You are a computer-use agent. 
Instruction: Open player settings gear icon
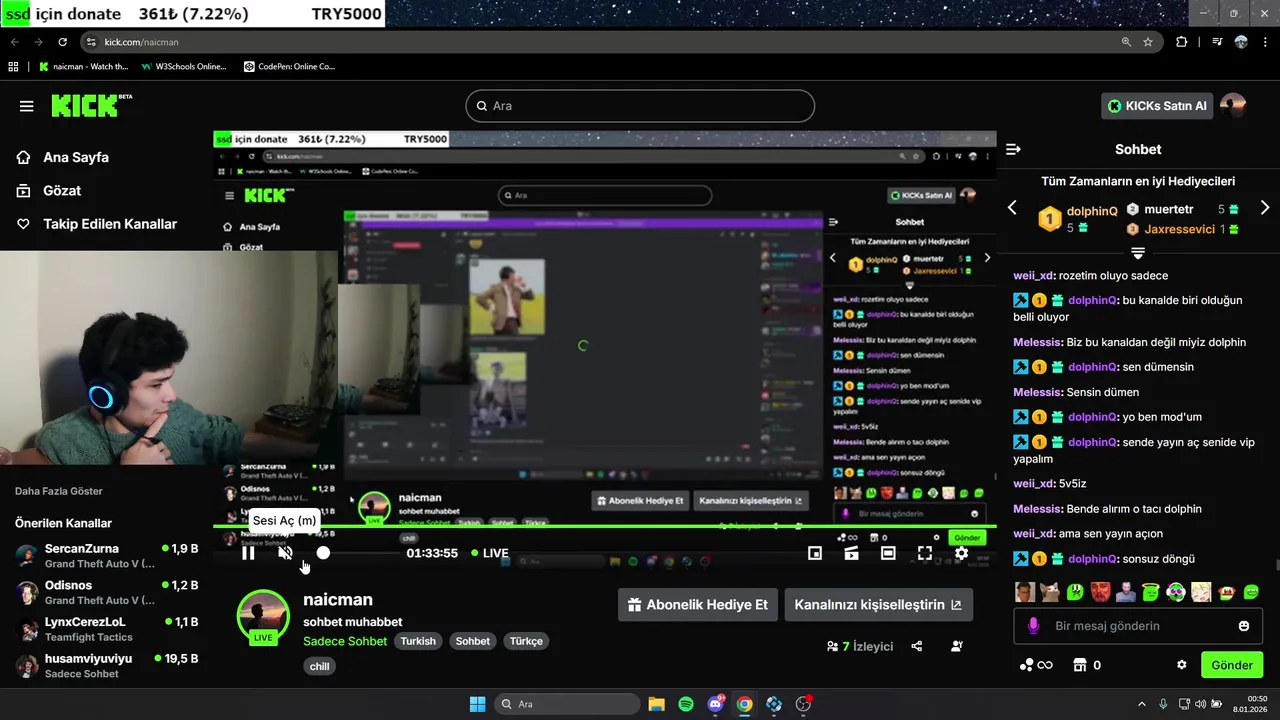[961, 553]
